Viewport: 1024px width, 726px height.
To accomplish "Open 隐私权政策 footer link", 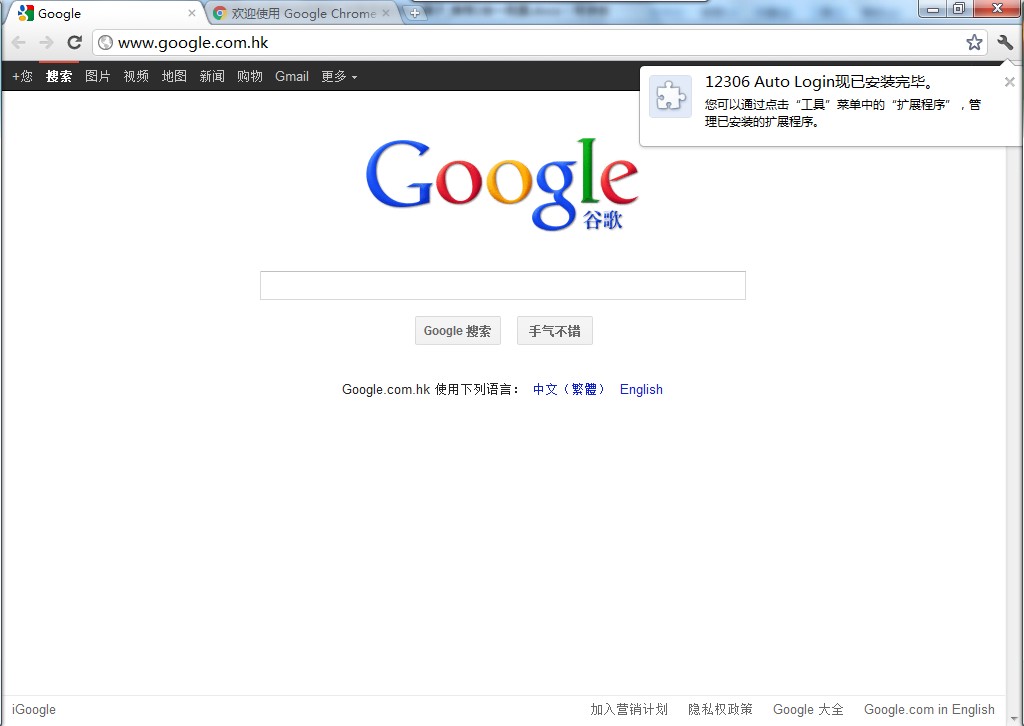I will 720,710.
